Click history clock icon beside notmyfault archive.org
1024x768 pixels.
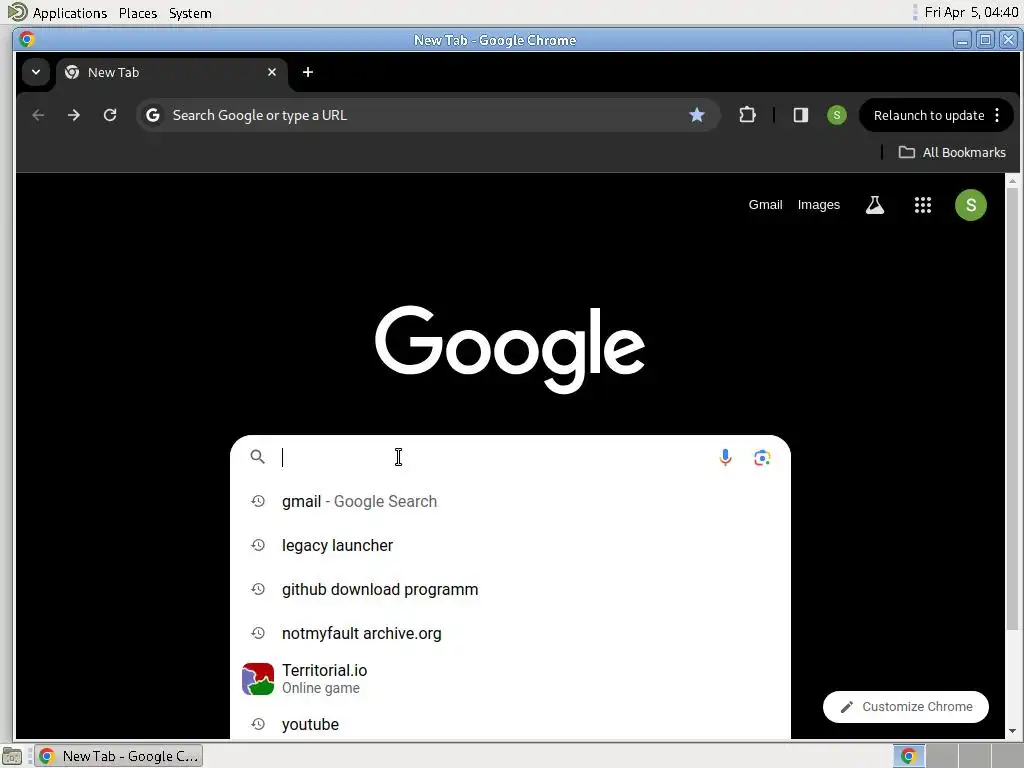258,633
